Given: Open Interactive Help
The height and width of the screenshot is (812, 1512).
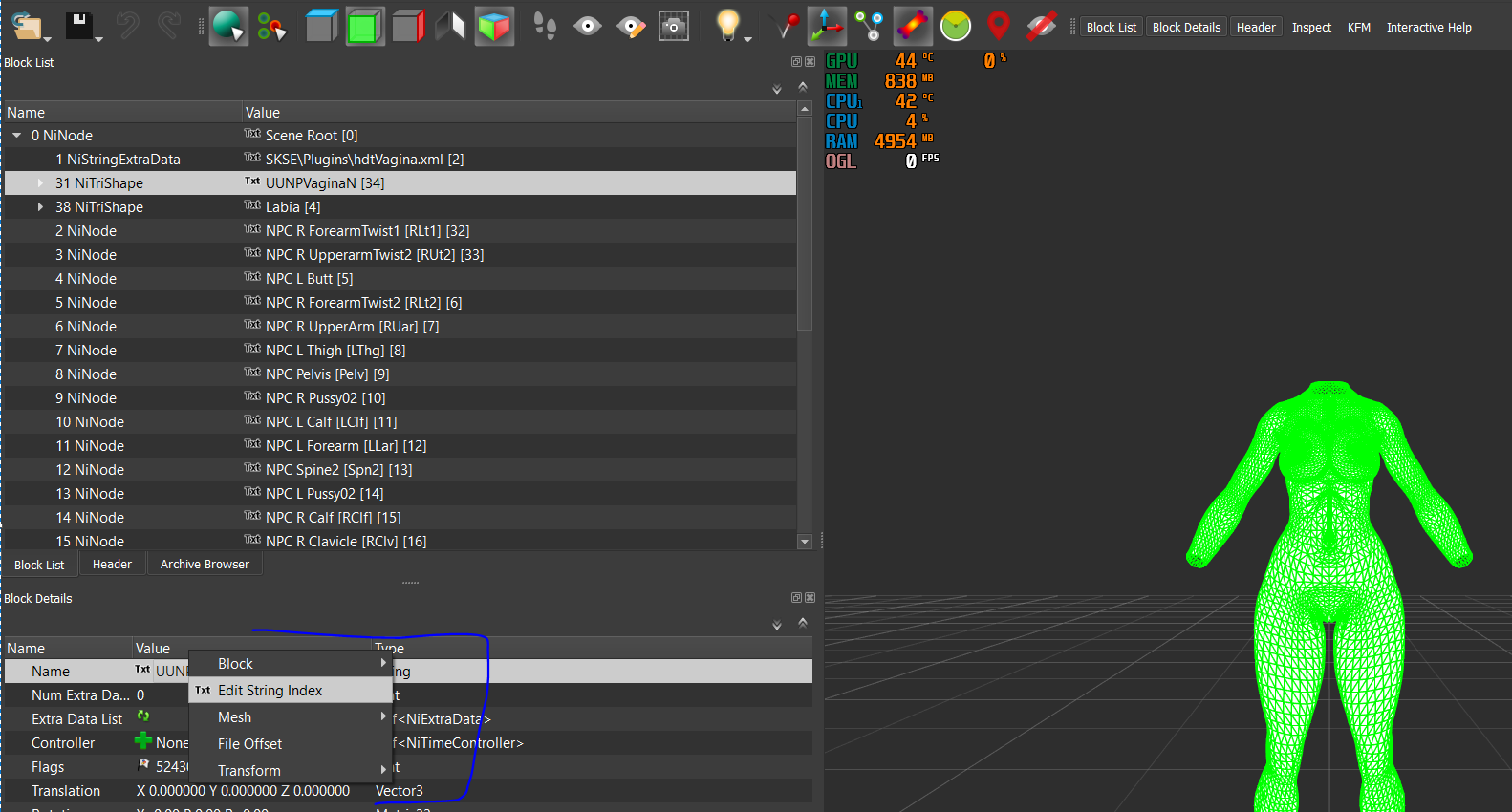Looking at the screenshot, I should click(1429, 28).
